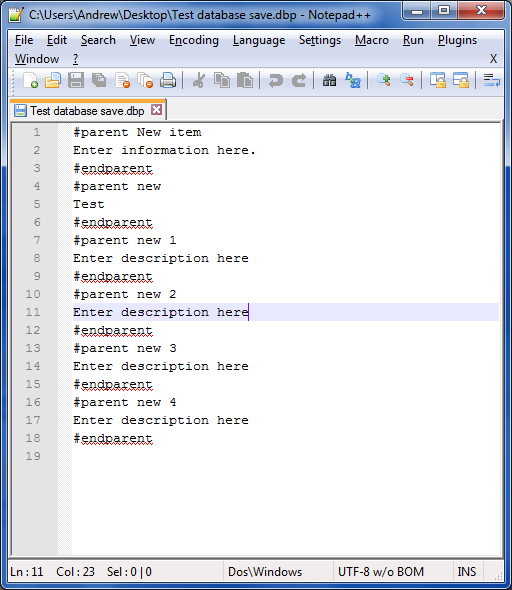The width and height of the screenshot is (512, 590).
Task: Click line number 19 in the margin
Action: 33,456
